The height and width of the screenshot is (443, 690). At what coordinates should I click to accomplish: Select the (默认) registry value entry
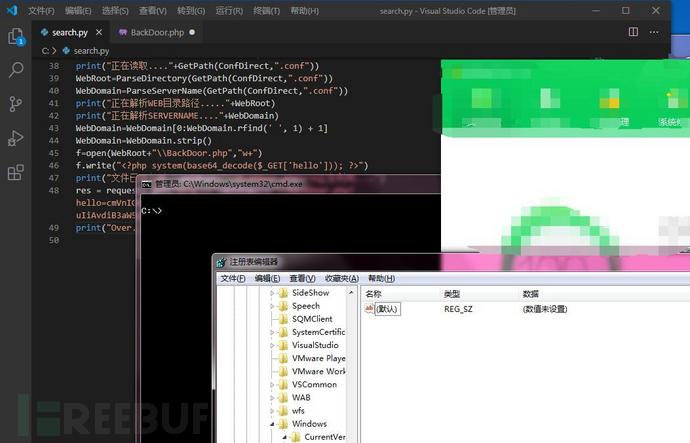pyautogui.click(x=387, y=309)
